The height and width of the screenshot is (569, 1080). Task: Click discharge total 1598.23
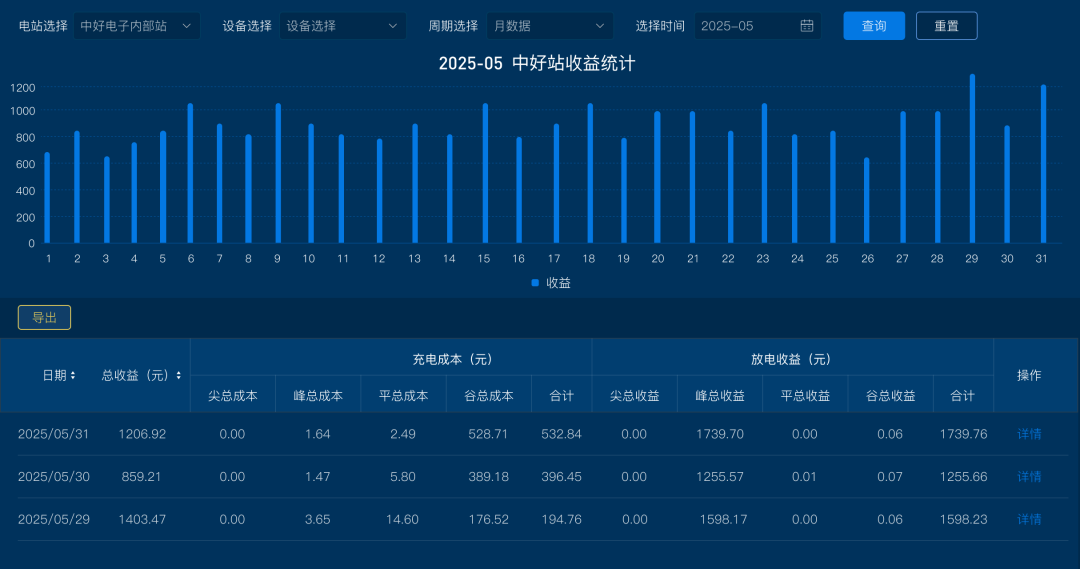click(x=964, y=519)
